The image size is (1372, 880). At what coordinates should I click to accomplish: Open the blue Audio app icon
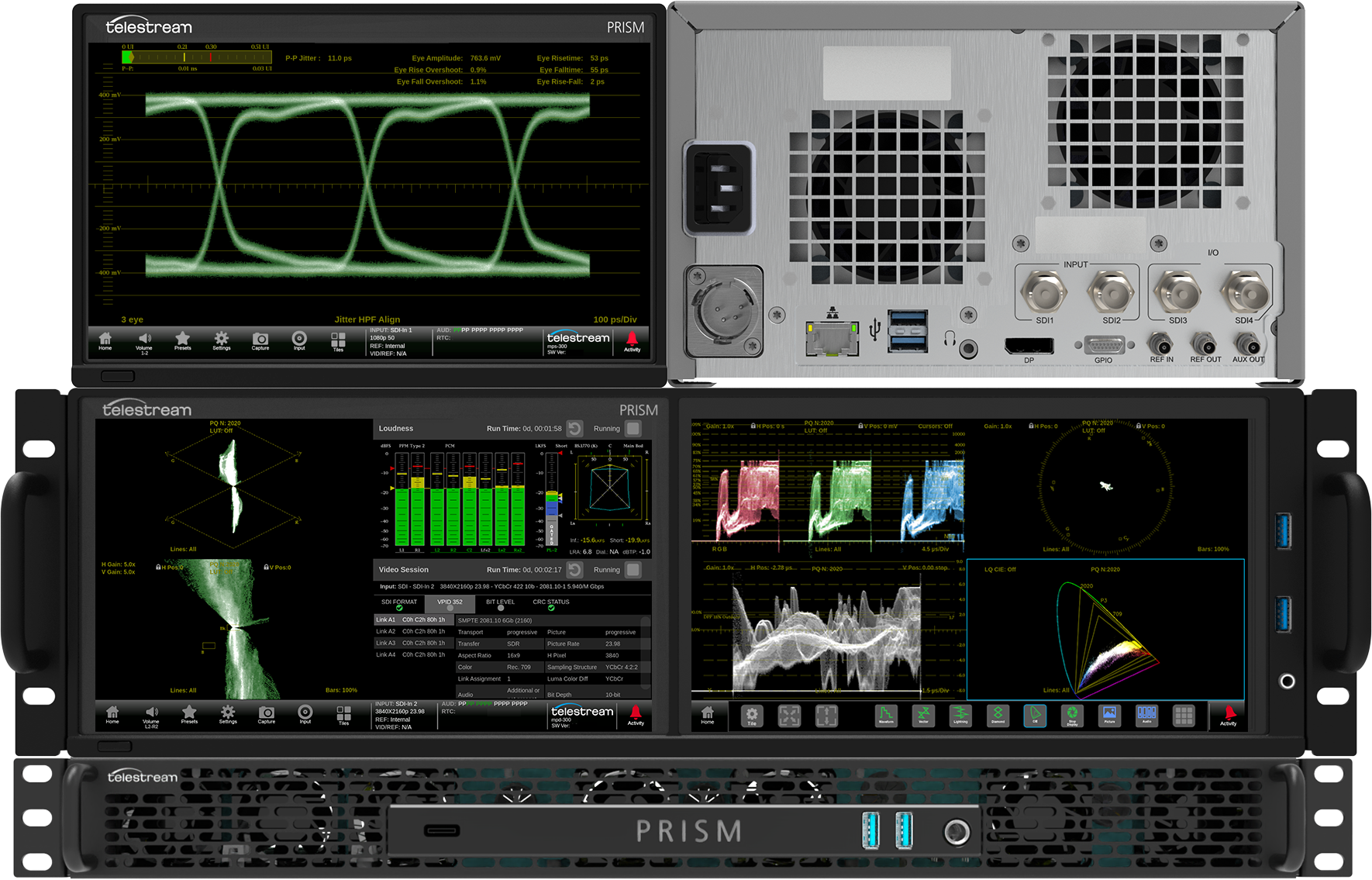click(1146, 716)
